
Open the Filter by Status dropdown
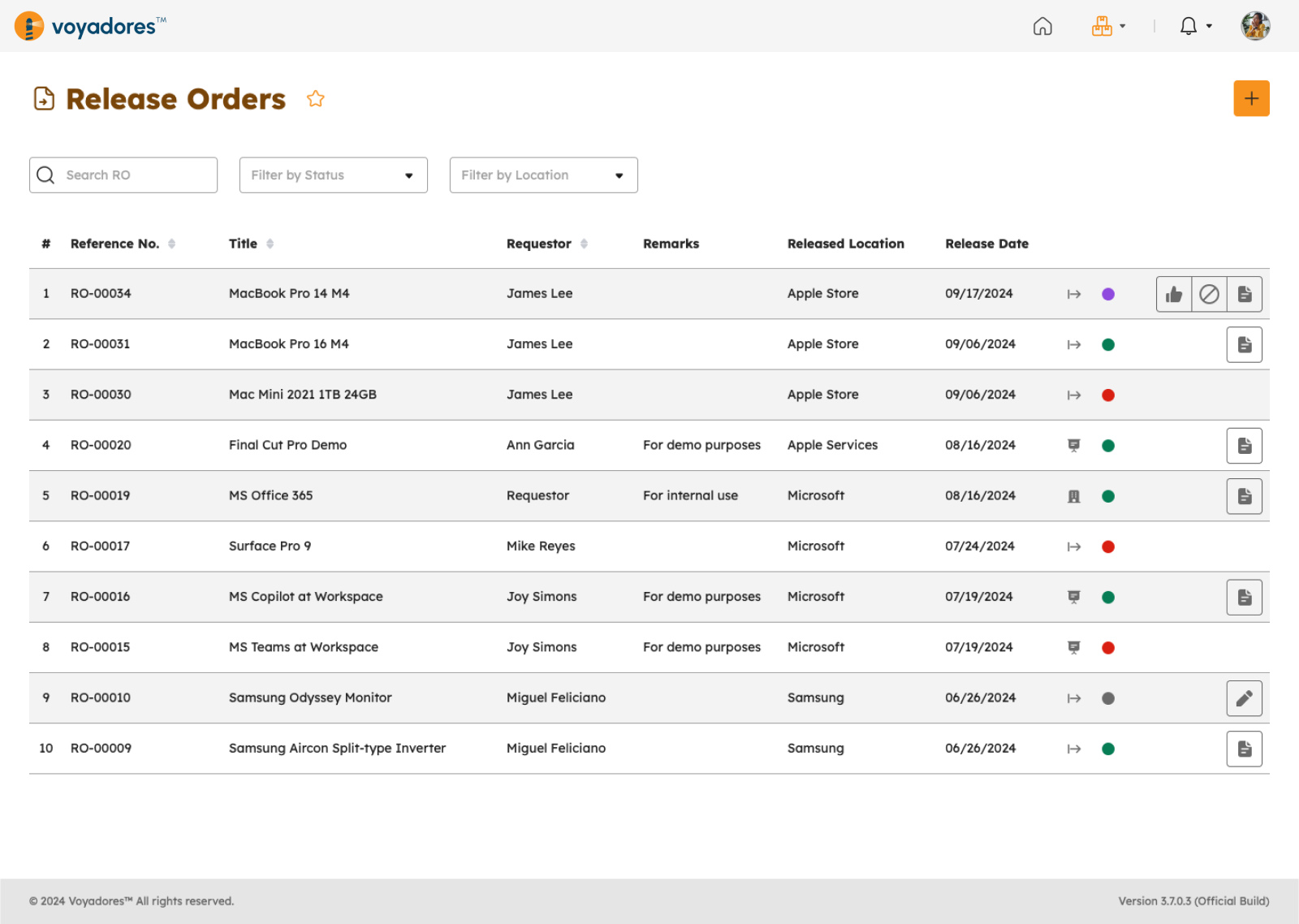tap(334, 175)
